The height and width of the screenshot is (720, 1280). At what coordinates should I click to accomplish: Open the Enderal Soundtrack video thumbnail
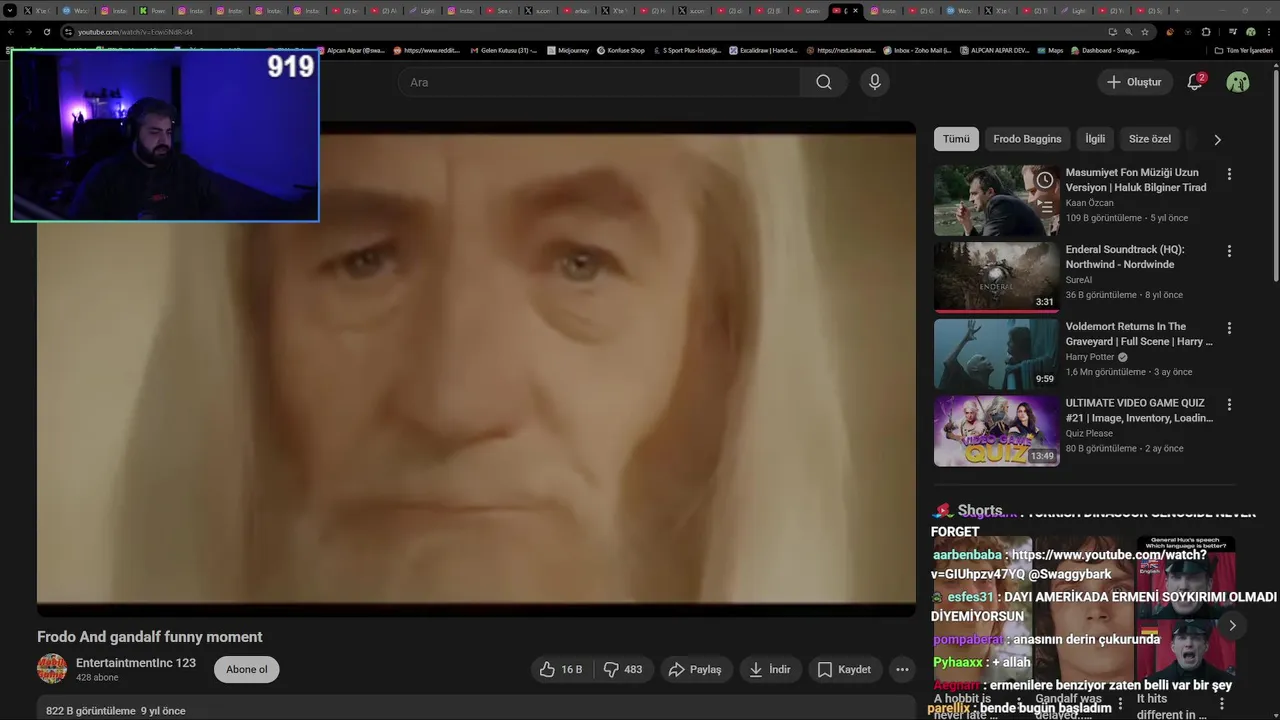[x=996, y=277]
